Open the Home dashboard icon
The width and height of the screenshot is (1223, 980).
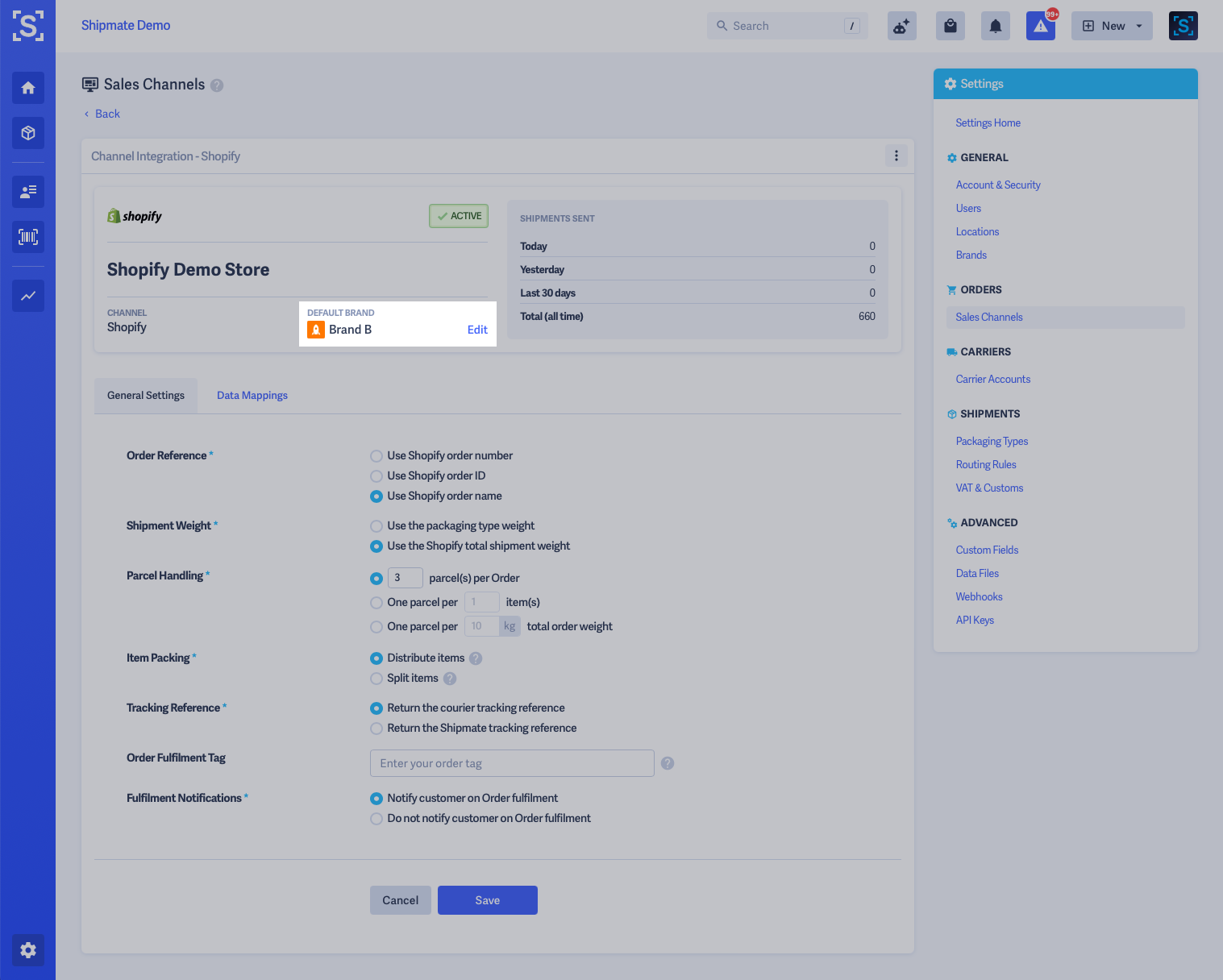click(28, 88)
